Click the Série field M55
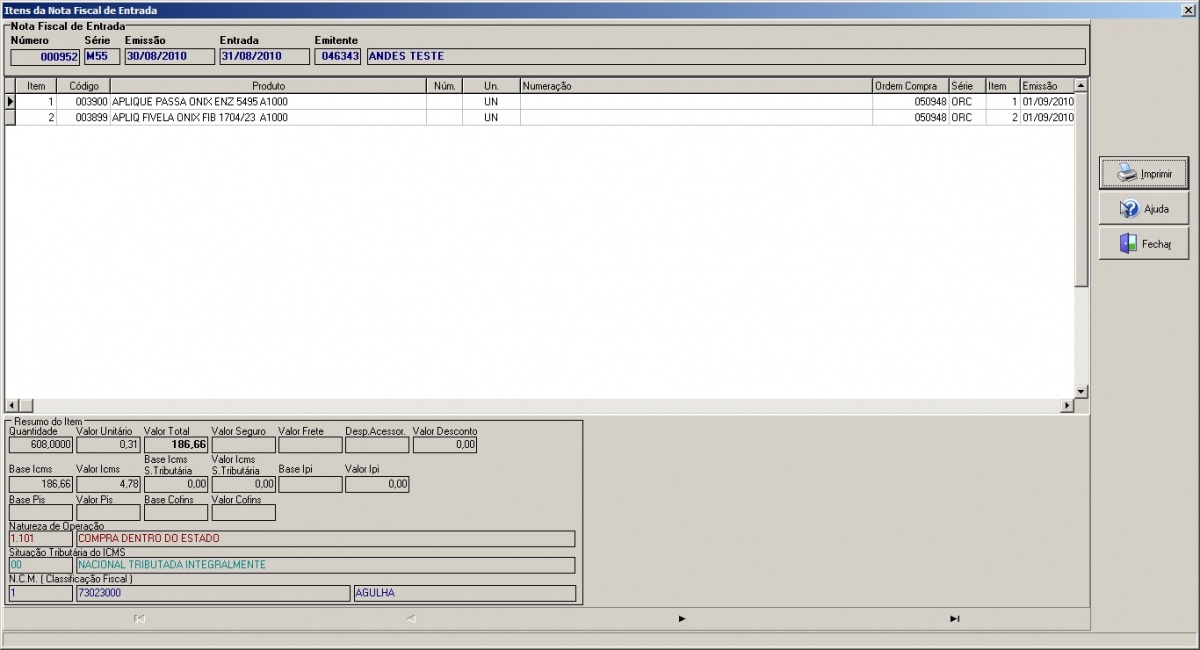Screen dimensions: 1200x650 coord(102,57)
